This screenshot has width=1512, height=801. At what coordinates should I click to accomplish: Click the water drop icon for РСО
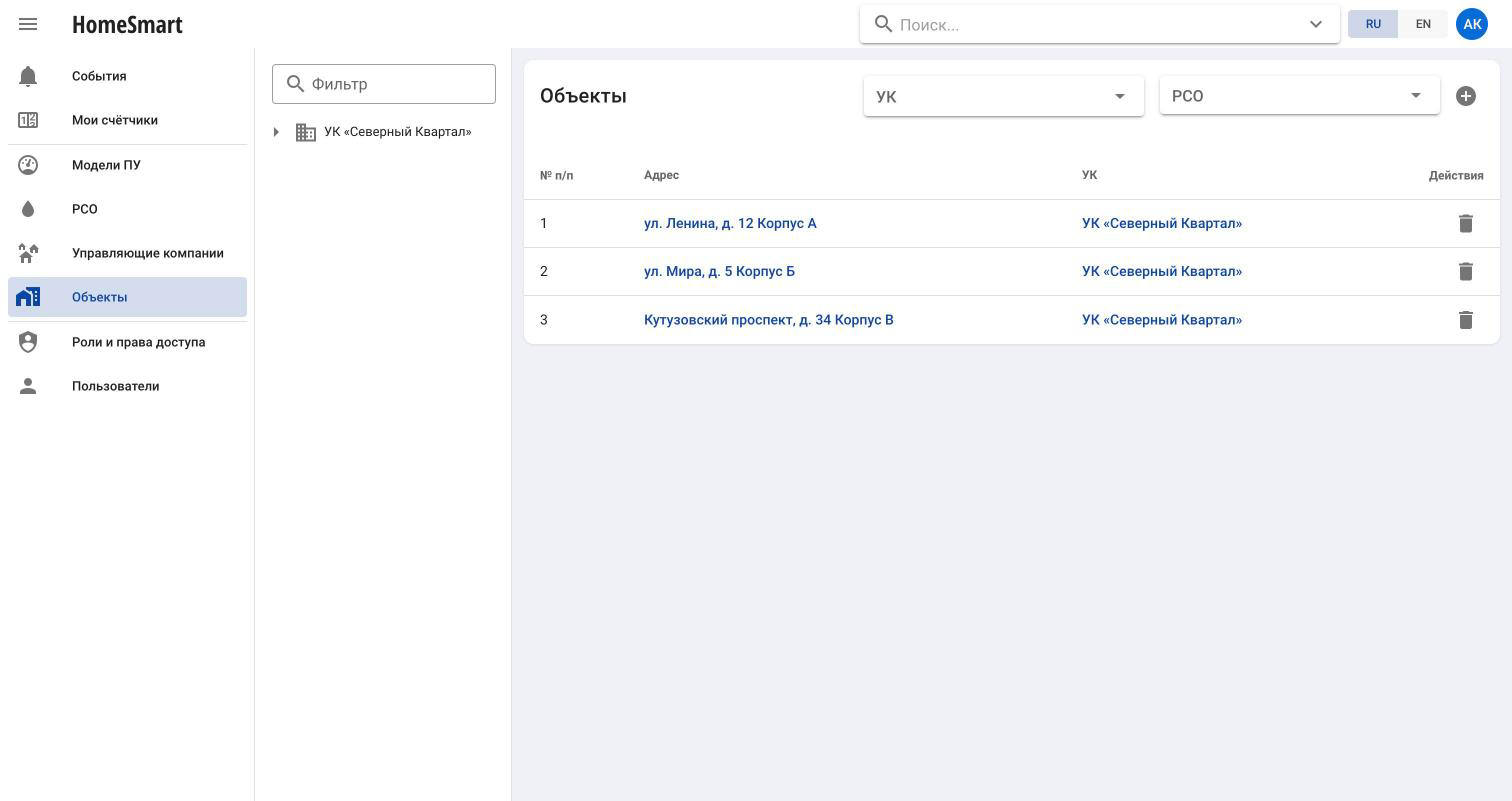point(28,209)
